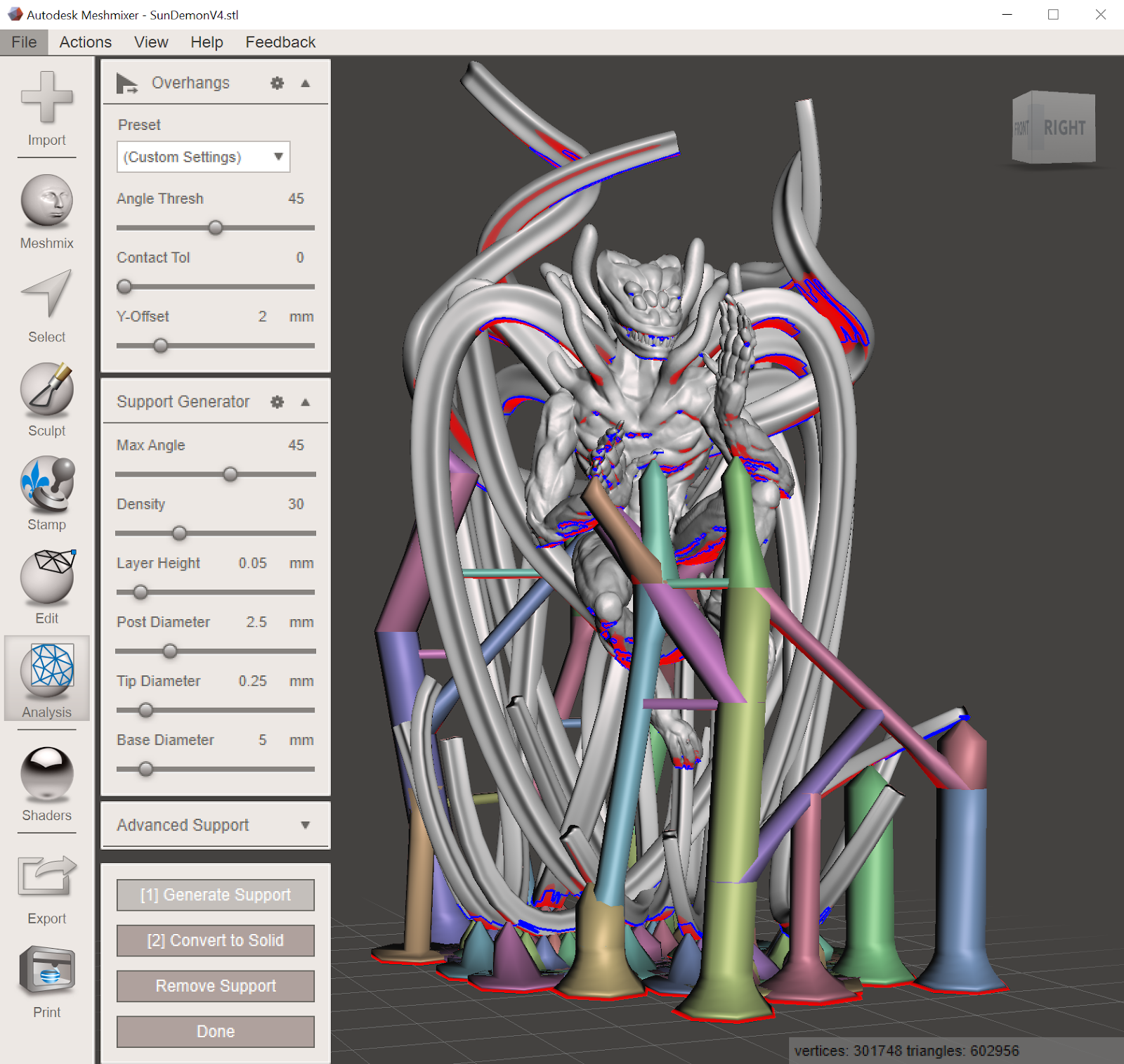Click the Generate Support button
The height and width of the screenshot is (1064, 1124).
[215, 895]
